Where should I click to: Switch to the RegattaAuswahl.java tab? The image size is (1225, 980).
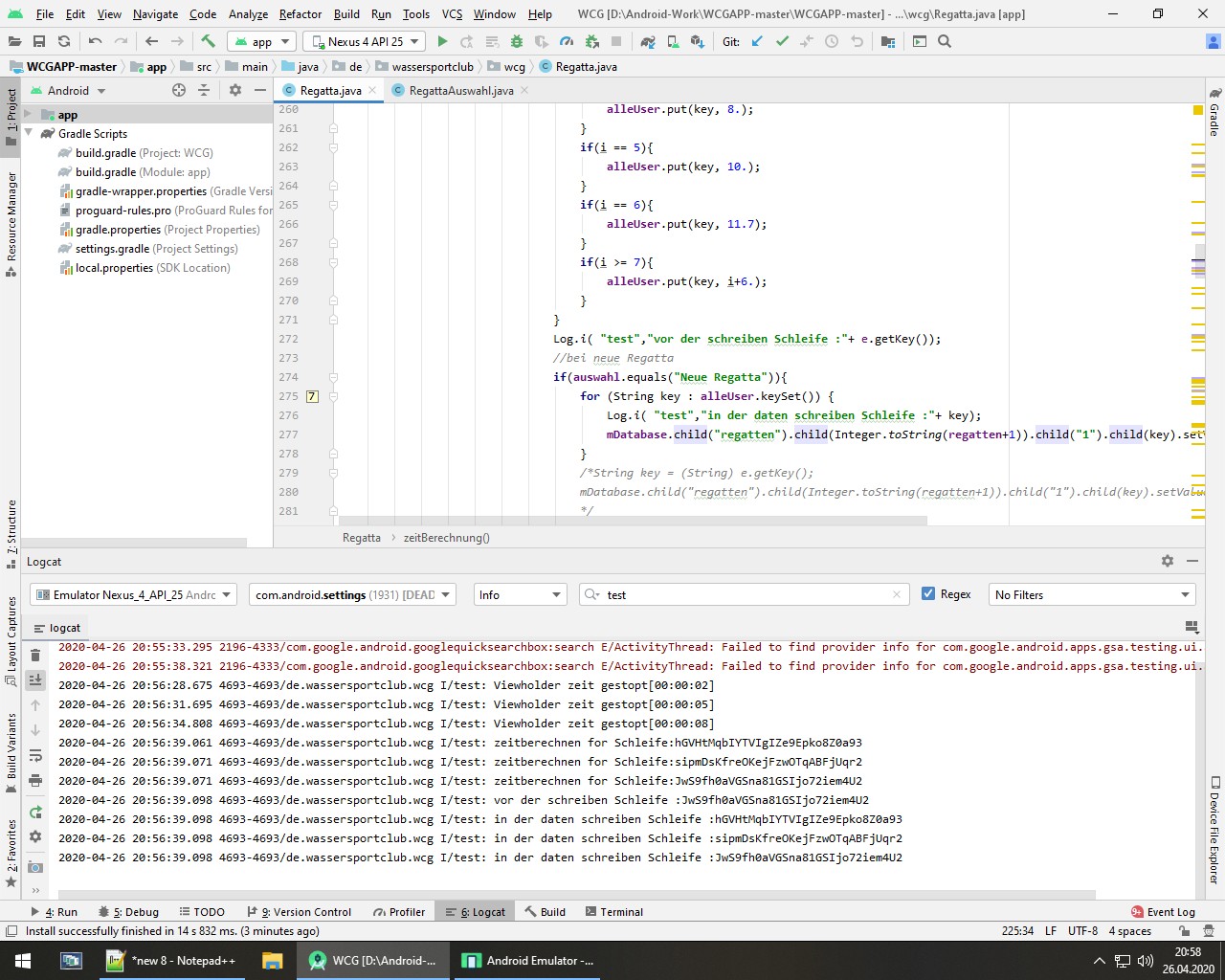point(460,91)
